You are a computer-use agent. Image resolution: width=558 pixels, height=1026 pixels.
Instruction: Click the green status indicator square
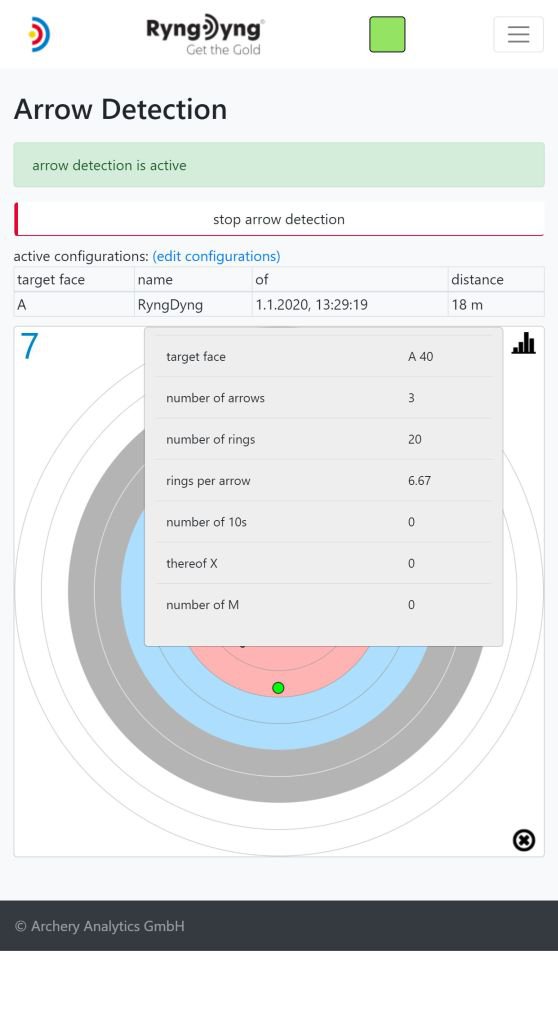(387, 35)
